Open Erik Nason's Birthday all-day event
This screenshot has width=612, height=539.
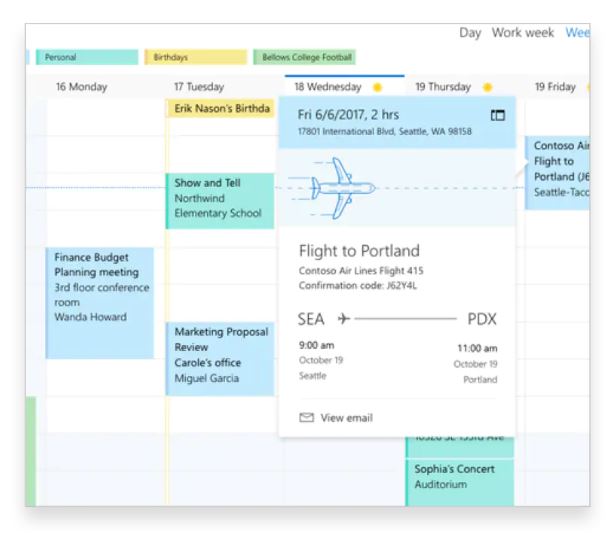(221, 109)
